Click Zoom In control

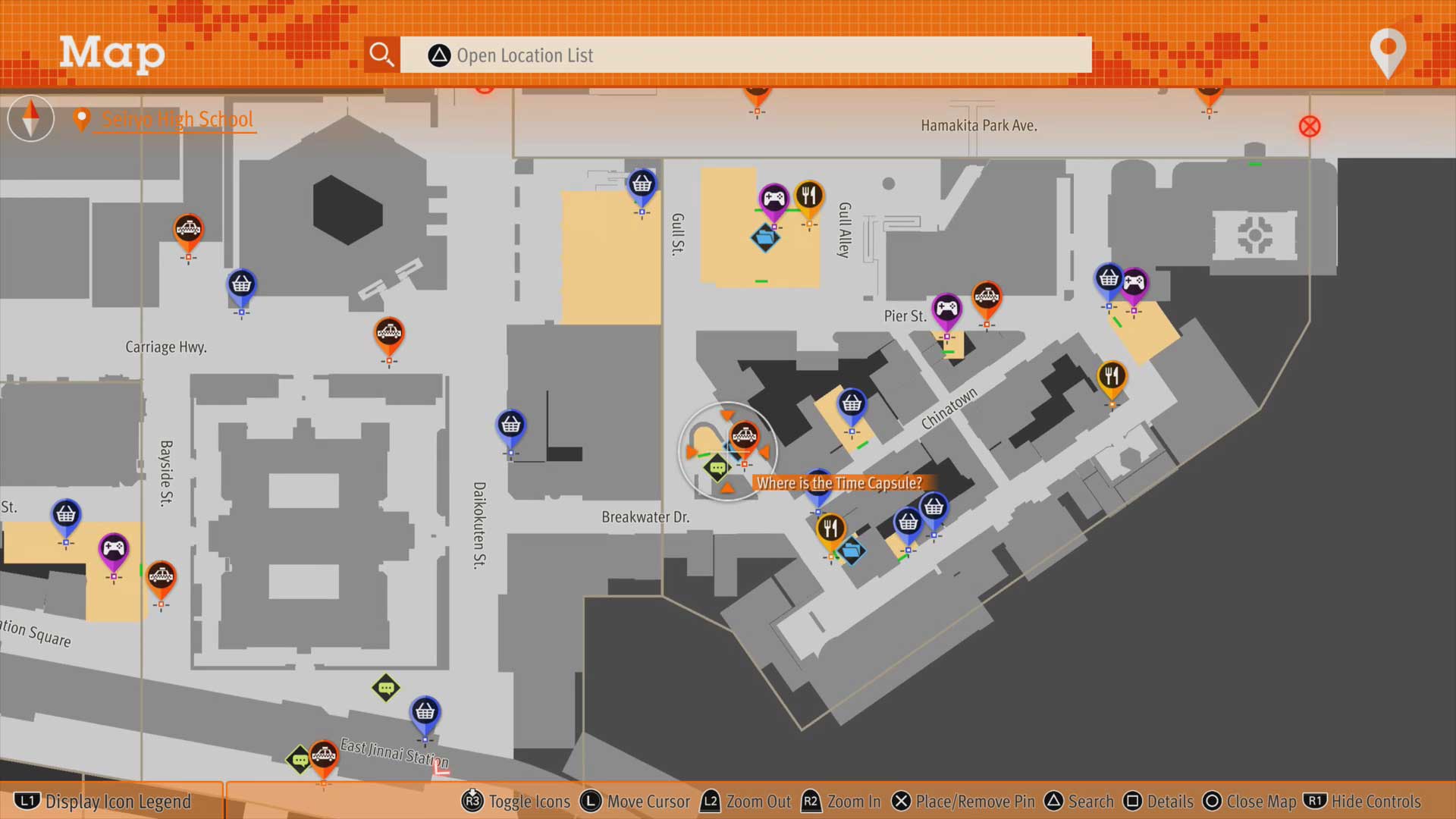(841, 802)
